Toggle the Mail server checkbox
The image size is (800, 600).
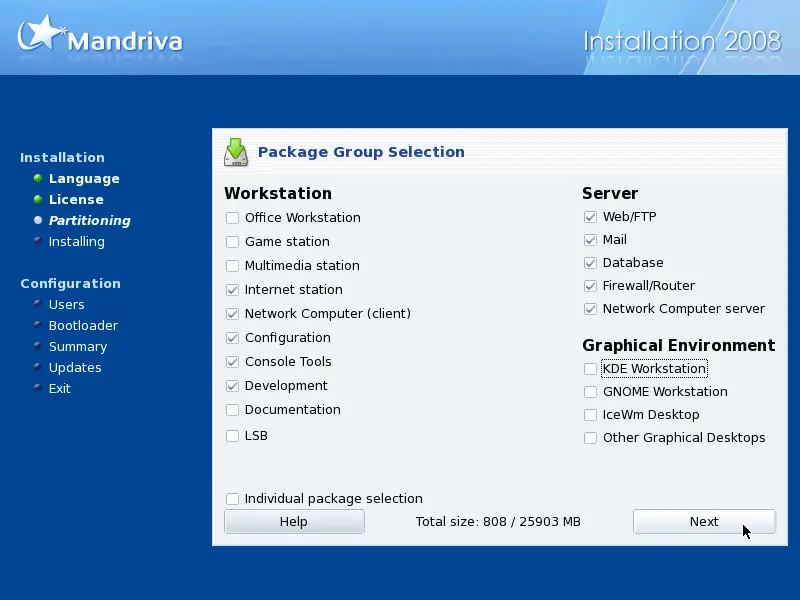[x=590, y=240]
